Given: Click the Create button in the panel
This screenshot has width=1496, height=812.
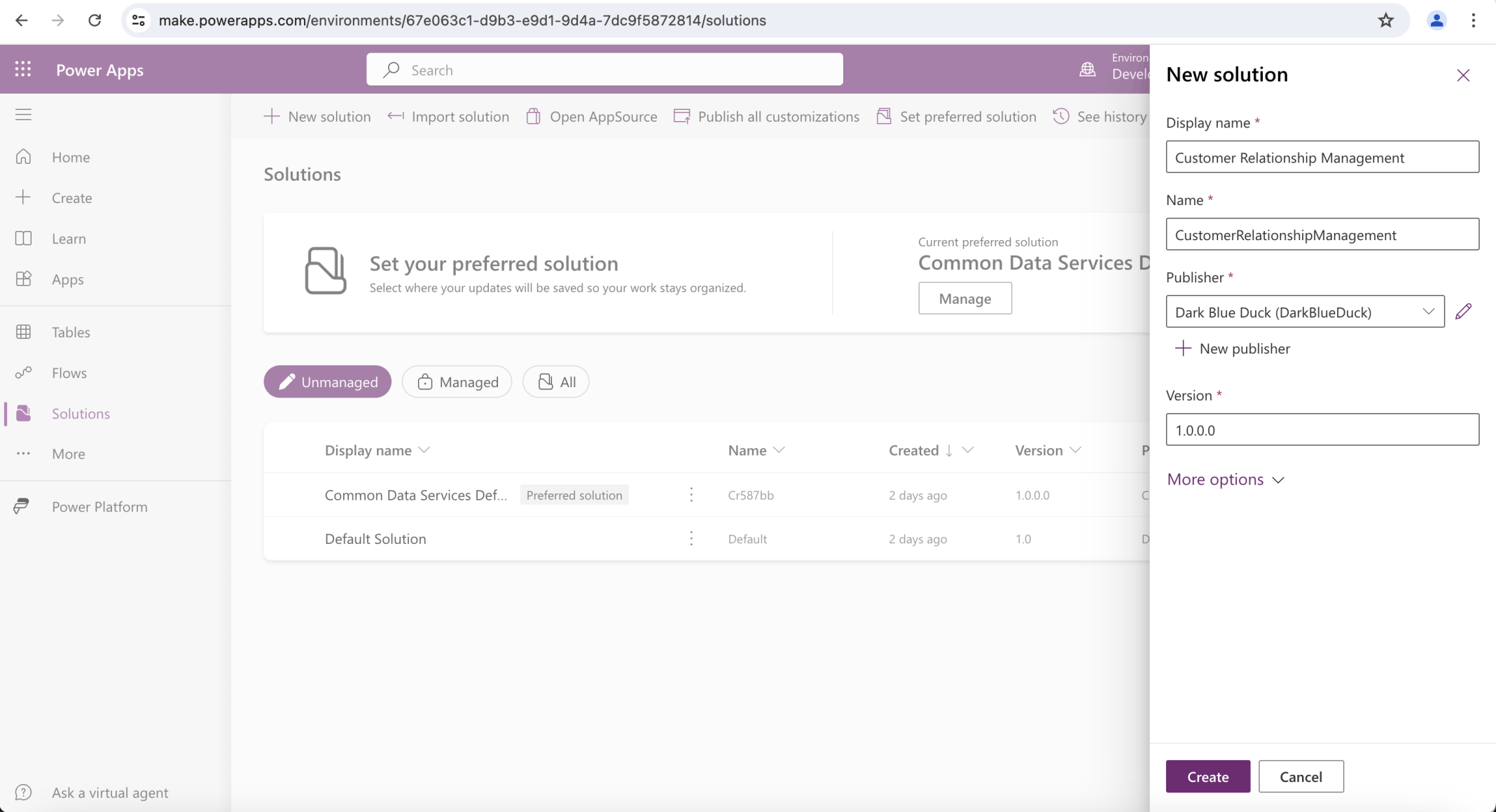Looking at the screenshot, I should point(1207,776).
